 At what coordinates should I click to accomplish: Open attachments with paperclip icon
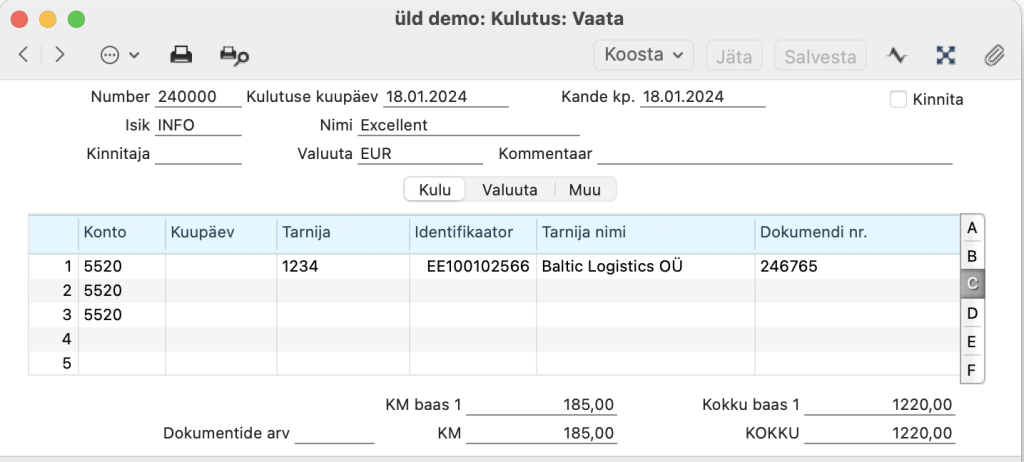994,56
